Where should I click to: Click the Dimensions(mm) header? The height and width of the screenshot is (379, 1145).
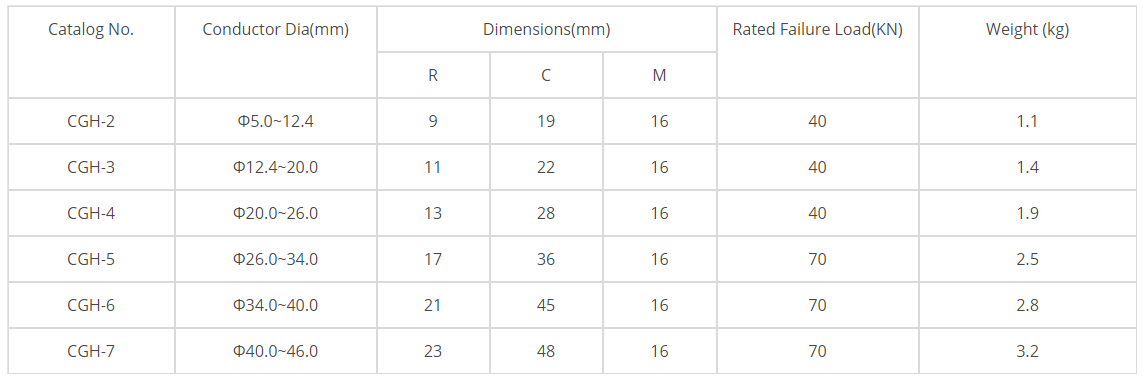tap(546, 30)
